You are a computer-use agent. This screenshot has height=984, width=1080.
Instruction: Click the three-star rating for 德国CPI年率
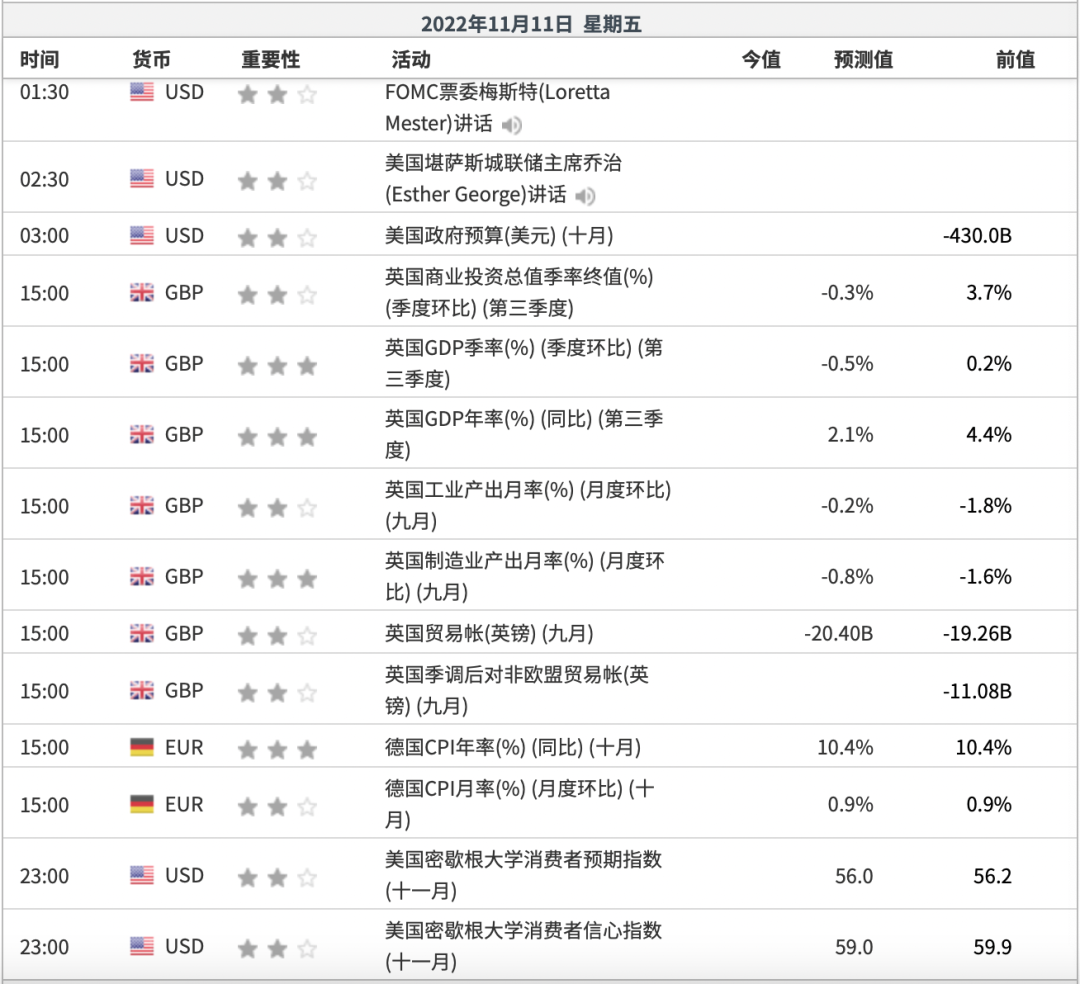(277, 749)
